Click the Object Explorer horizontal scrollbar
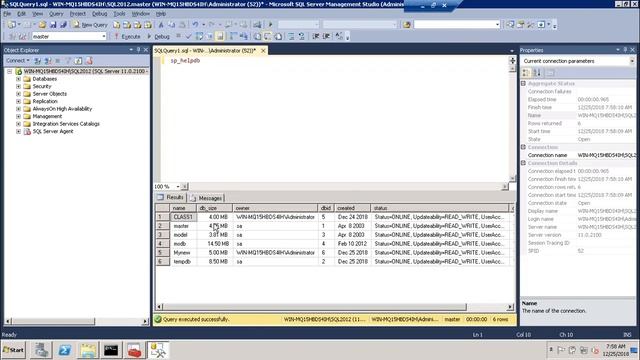The image size is (640, 360). point(53,321)
